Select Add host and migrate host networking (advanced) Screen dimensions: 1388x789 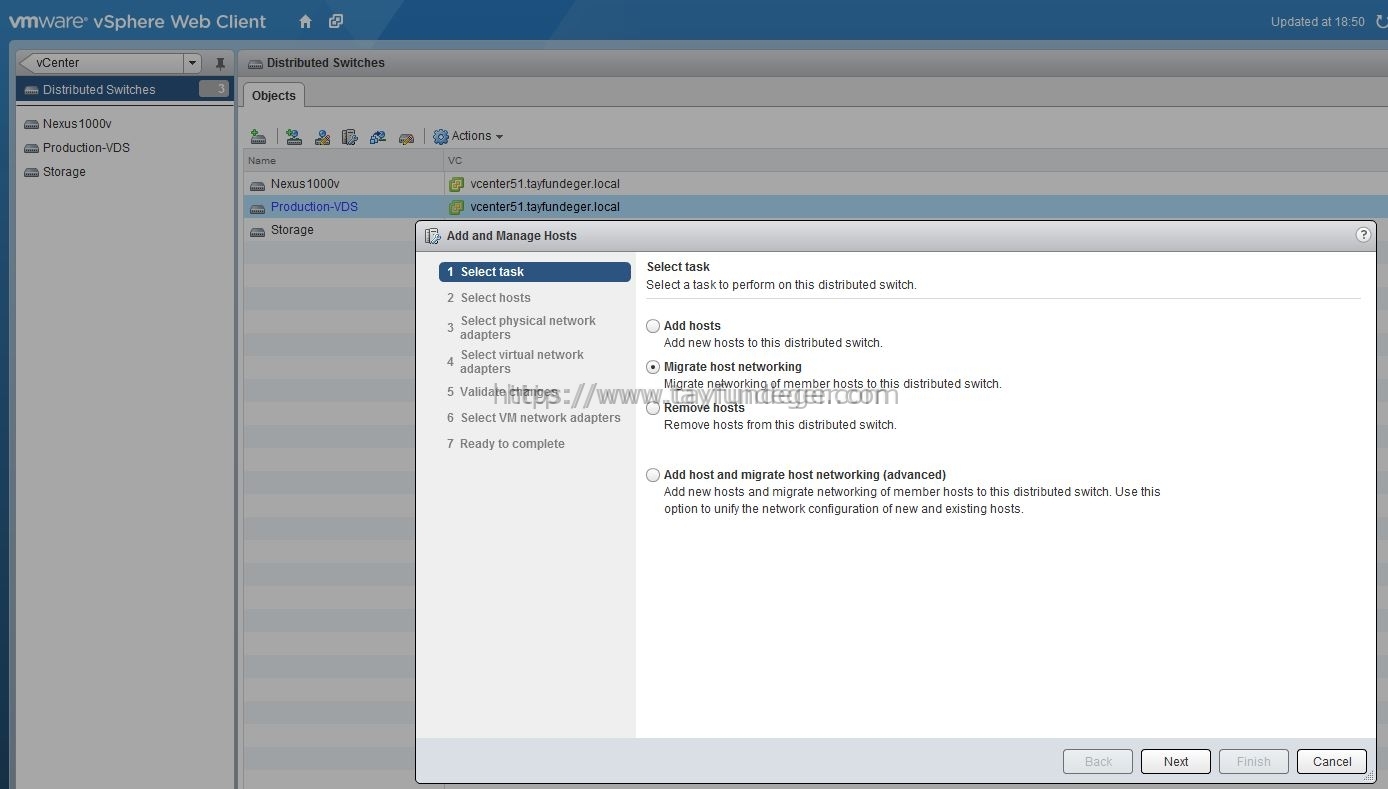[653, 475]
